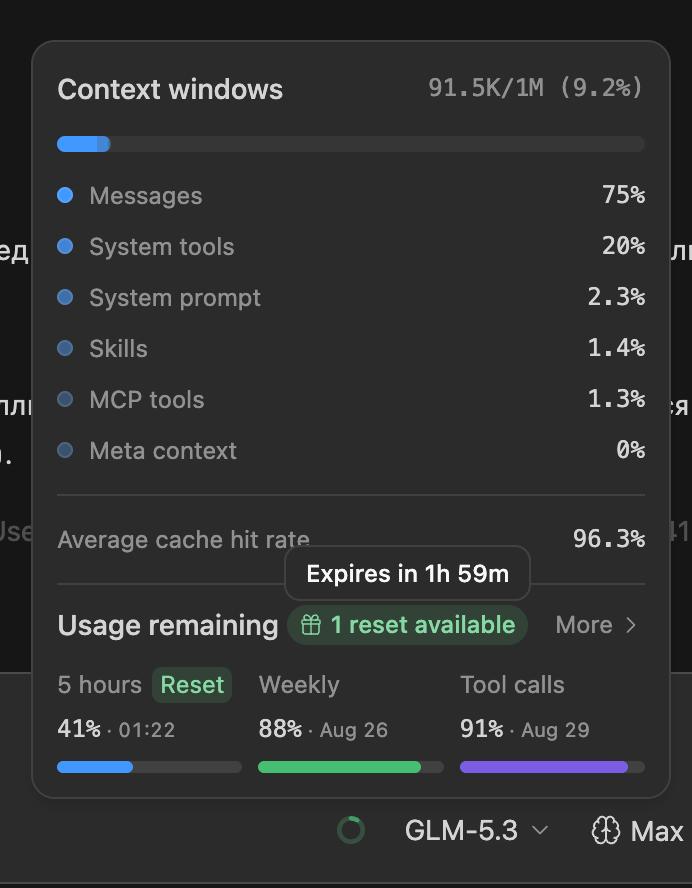Screen dimensions: 692x888
Task: Click the green Reset button for 5 hours
Action: pos(192,685)
